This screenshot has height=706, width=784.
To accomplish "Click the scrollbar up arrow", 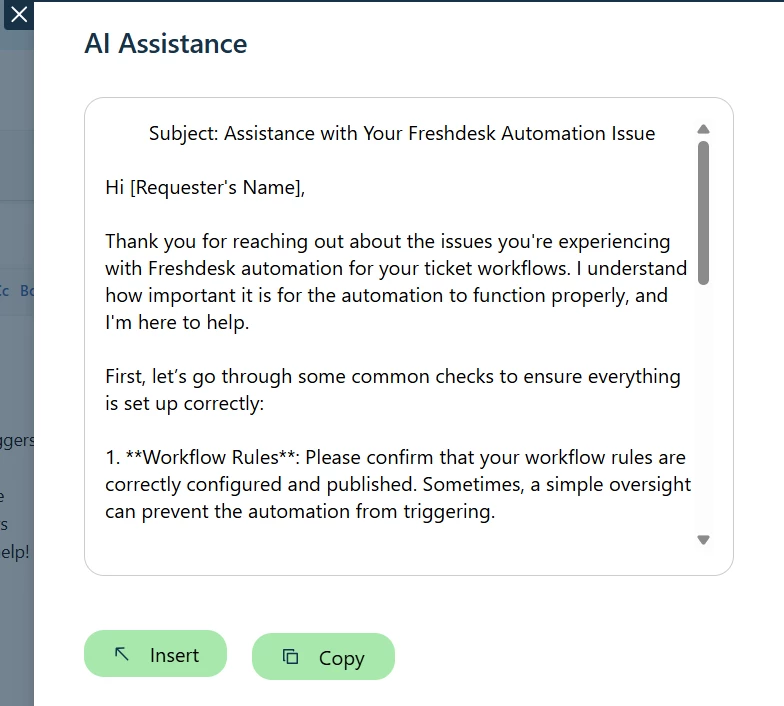I will [703, 130].
